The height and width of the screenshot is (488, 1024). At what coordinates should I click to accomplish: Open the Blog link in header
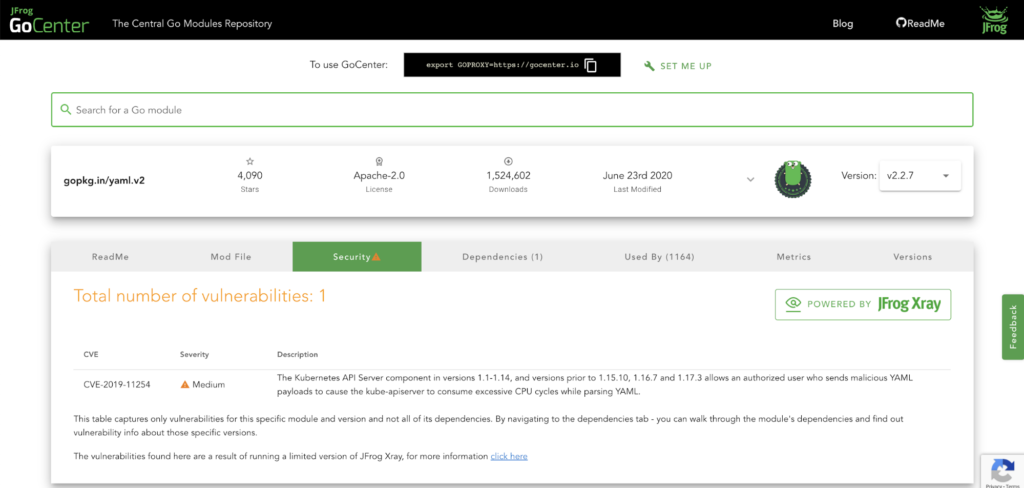tap(842, 23)
